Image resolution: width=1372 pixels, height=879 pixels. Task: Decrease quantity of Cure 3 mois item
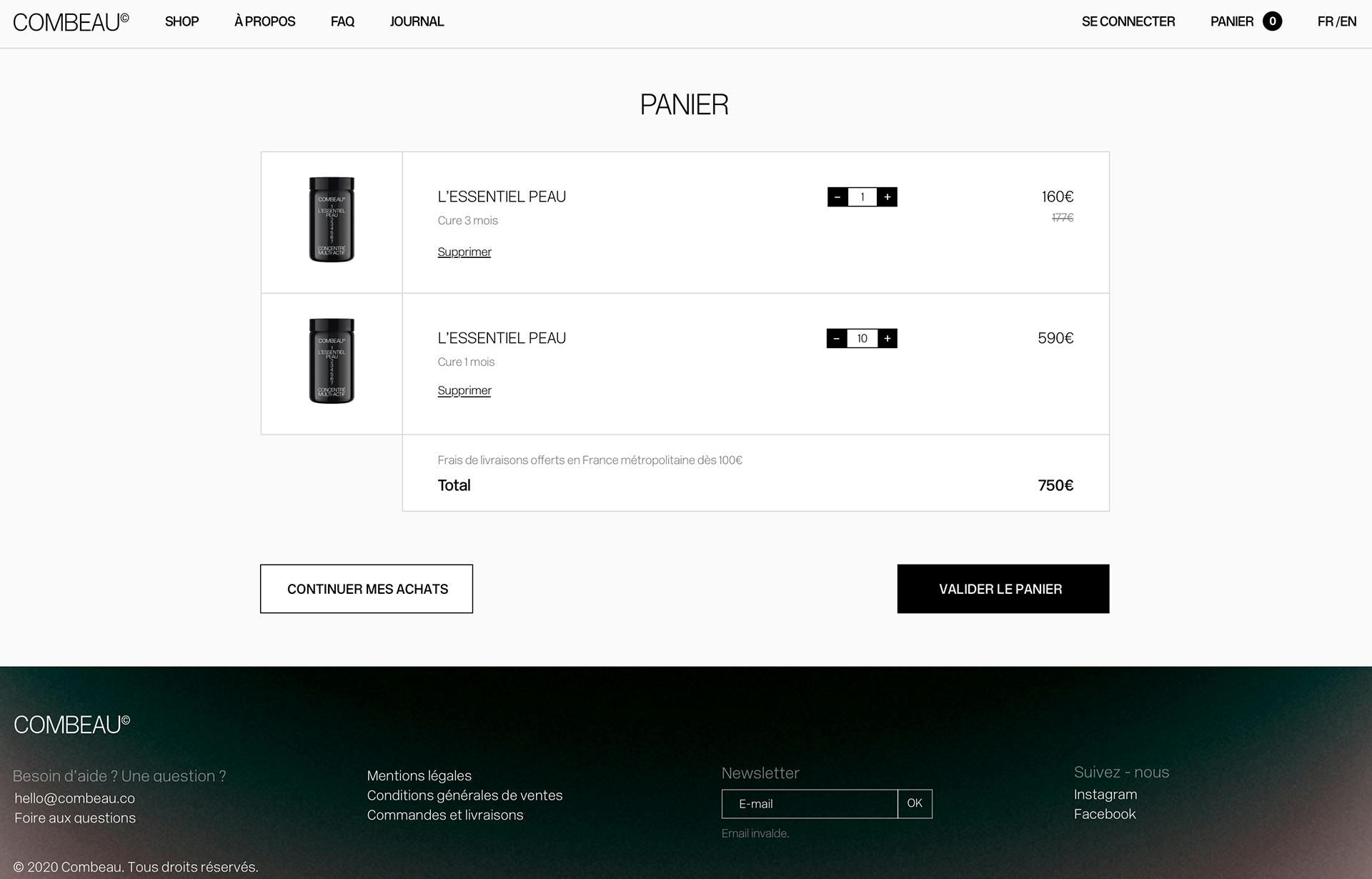[x=837, y=197]
